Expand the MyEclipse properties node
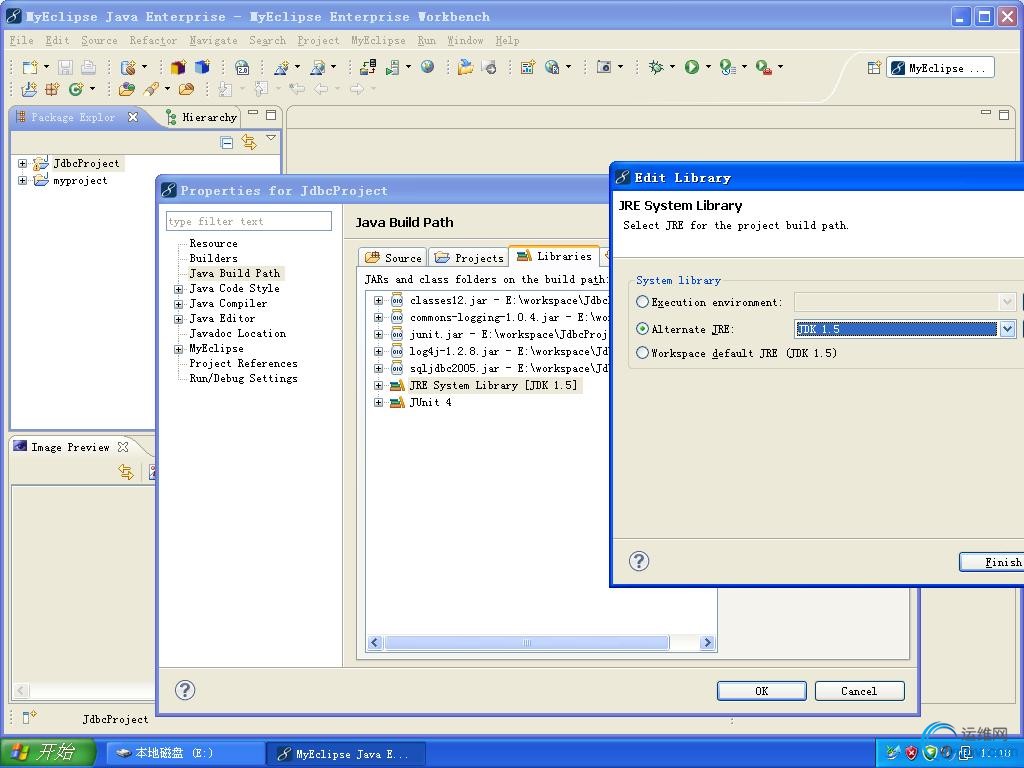The image size is (1024, 768). [178, 349]
